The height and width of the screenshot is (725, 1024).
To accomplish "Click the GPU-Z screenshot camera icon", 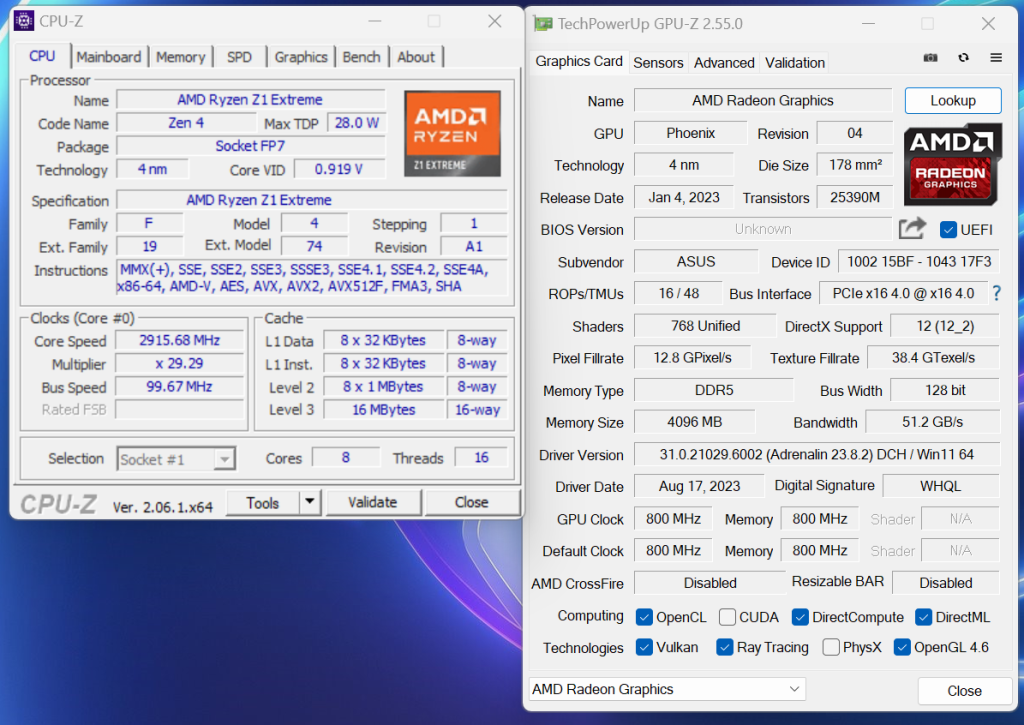I will [930, 58].
